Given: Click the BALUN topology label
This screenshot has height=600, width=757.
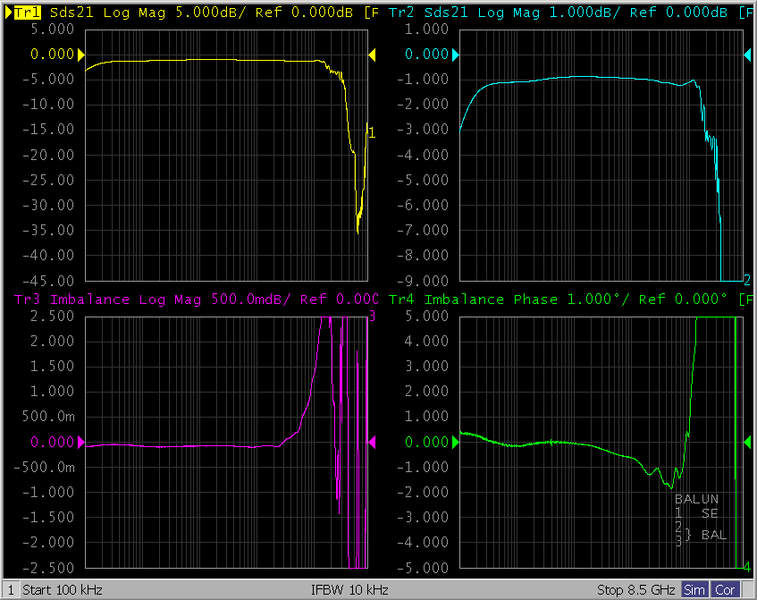Looking at the screenshot, I should click(697, 499).
